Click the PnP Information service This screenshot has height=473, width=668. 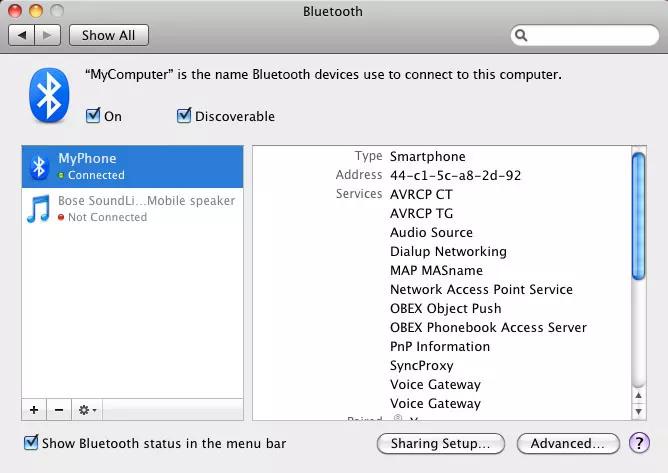[440, 346]
